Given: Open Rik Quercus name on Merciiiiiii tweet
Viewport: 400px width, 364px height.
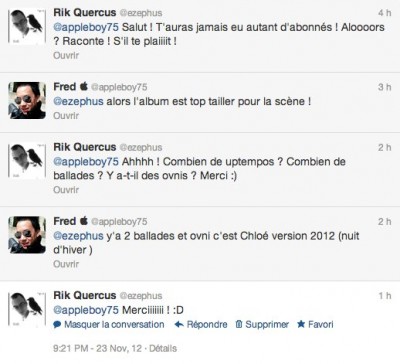Looking at the screenshot, I should point(85,295).
